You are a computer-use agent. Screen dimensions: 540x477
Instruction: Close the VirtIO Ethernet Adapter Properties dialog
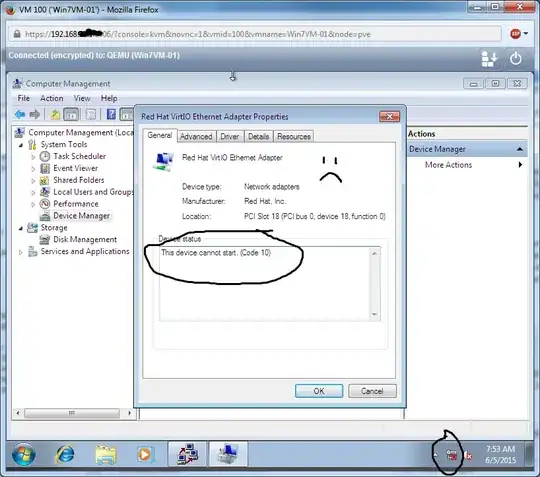coord(390,117)
